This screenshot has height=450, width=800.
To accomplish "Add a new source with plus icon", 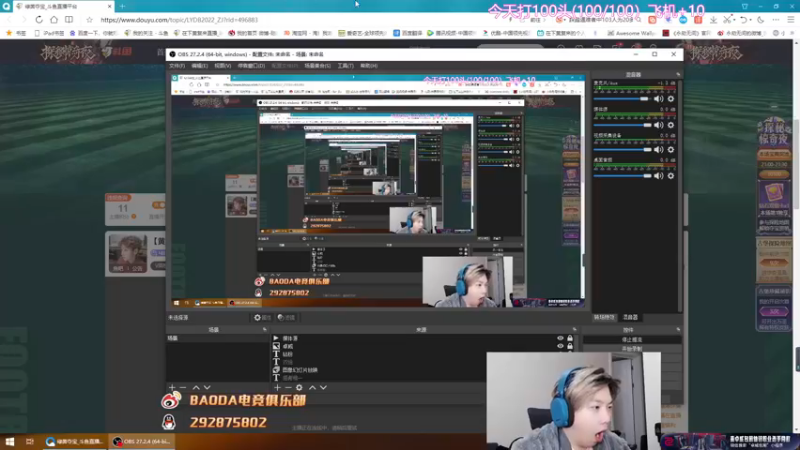I will (x=277, y=388).
